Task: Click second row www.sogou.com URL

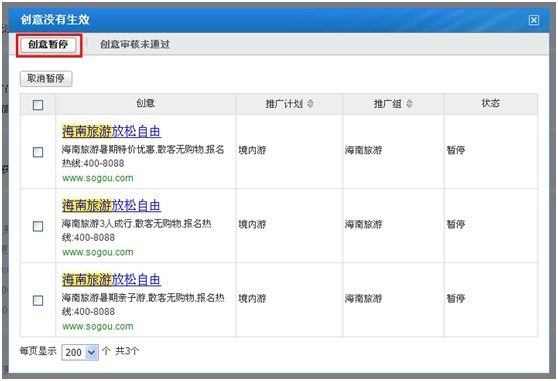Action: [98, 252]
